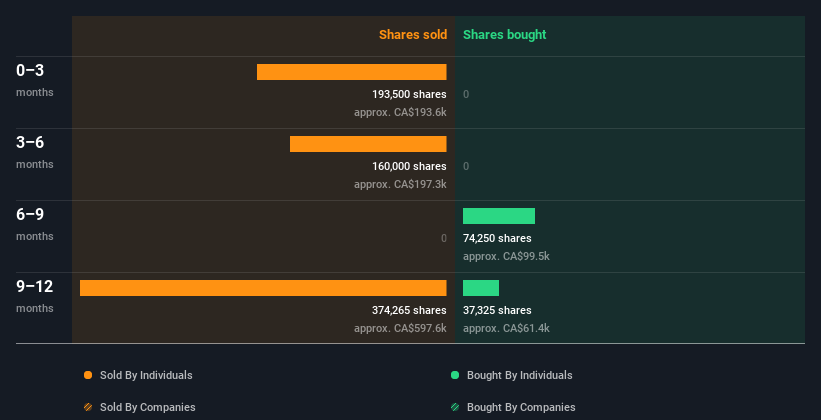Viewport: 821px width, 420px height.
Task: Click the striped Bought By Companies legend icon
Action: [455, 407]
